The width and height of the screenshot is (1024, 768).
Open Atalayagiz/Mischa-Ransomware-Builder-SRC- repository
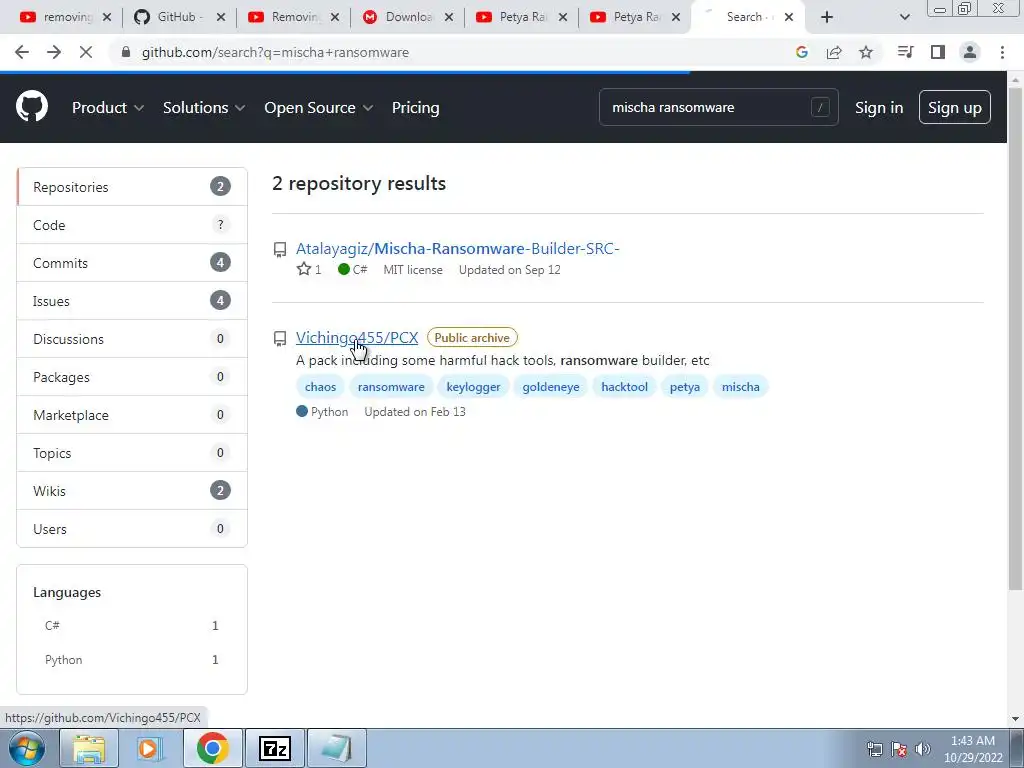(x=457, y=249)
